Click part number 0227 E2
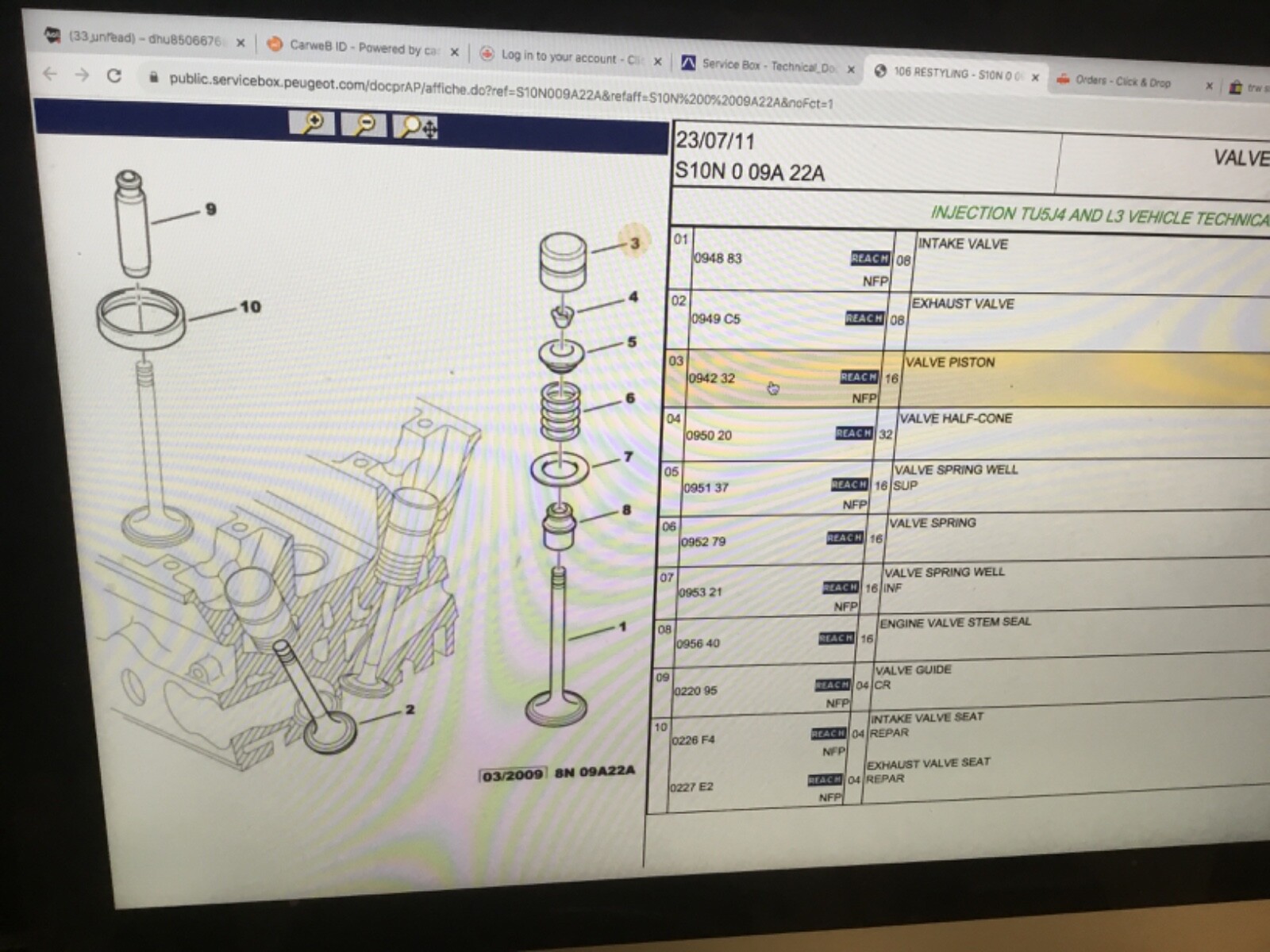 click(691, 787)
